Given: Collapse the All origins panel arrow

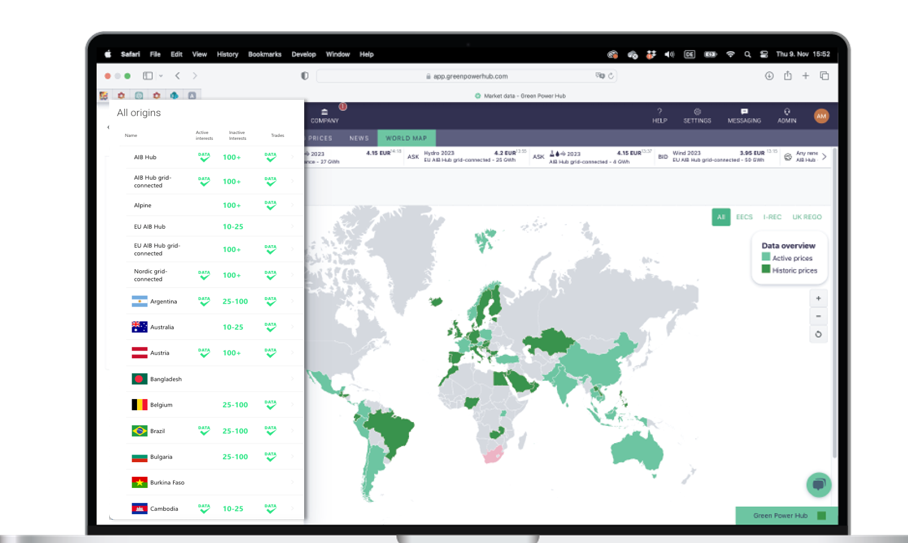Looking at the screenshot, I should click(x=108, y=127).
